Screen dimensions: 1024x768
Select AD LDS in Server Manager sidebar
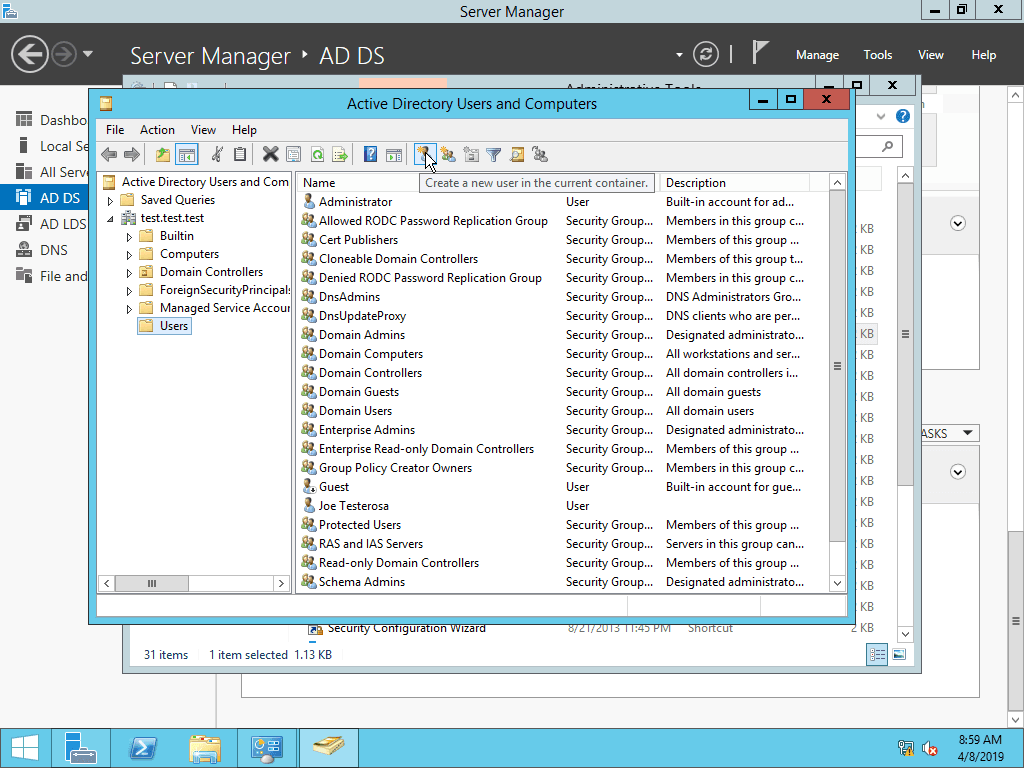coord(44,223)
